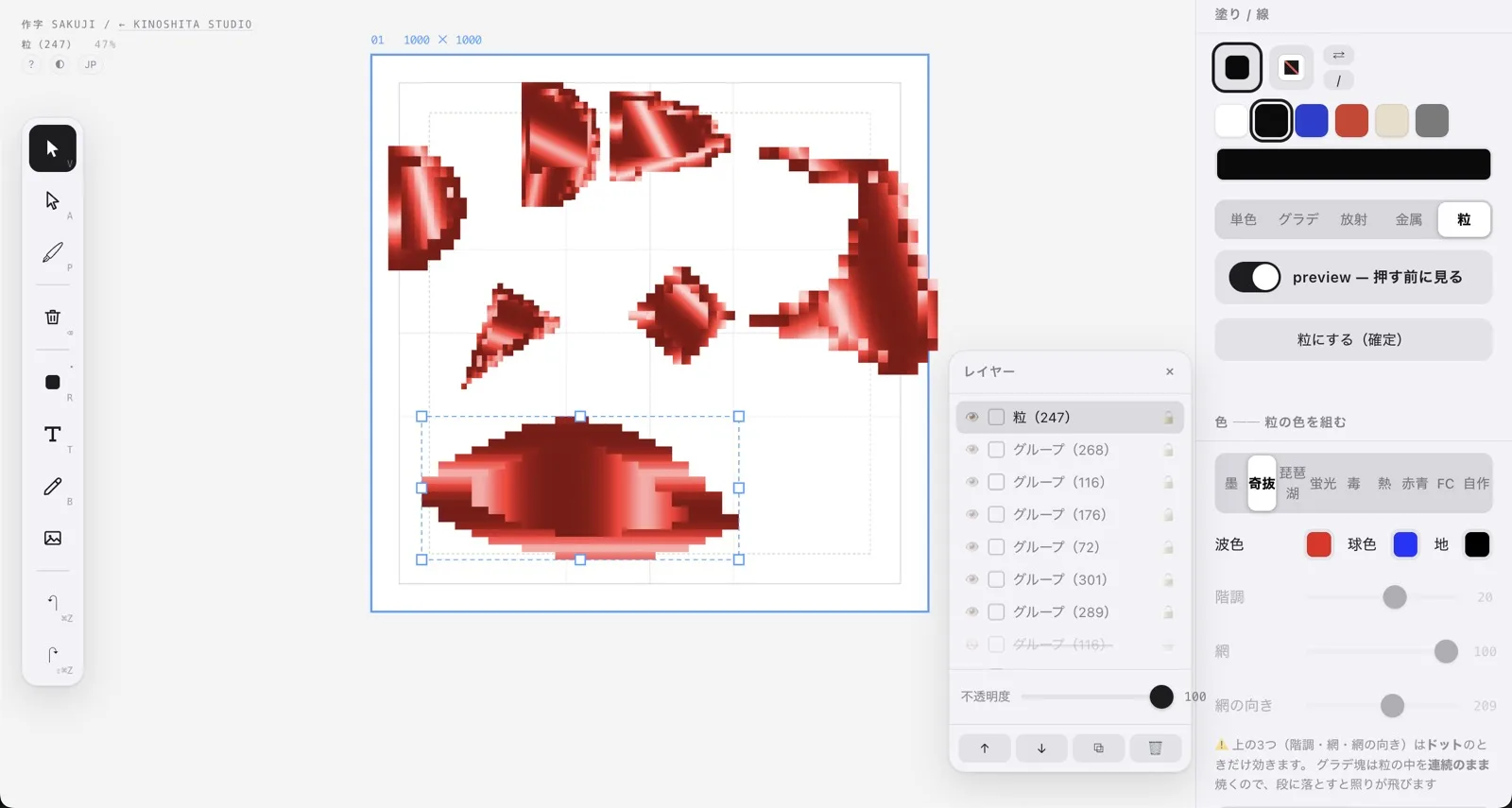This screenshot has width=1512, height=808.
Task: Select the Text tool
Action: [x=52, y=434]
